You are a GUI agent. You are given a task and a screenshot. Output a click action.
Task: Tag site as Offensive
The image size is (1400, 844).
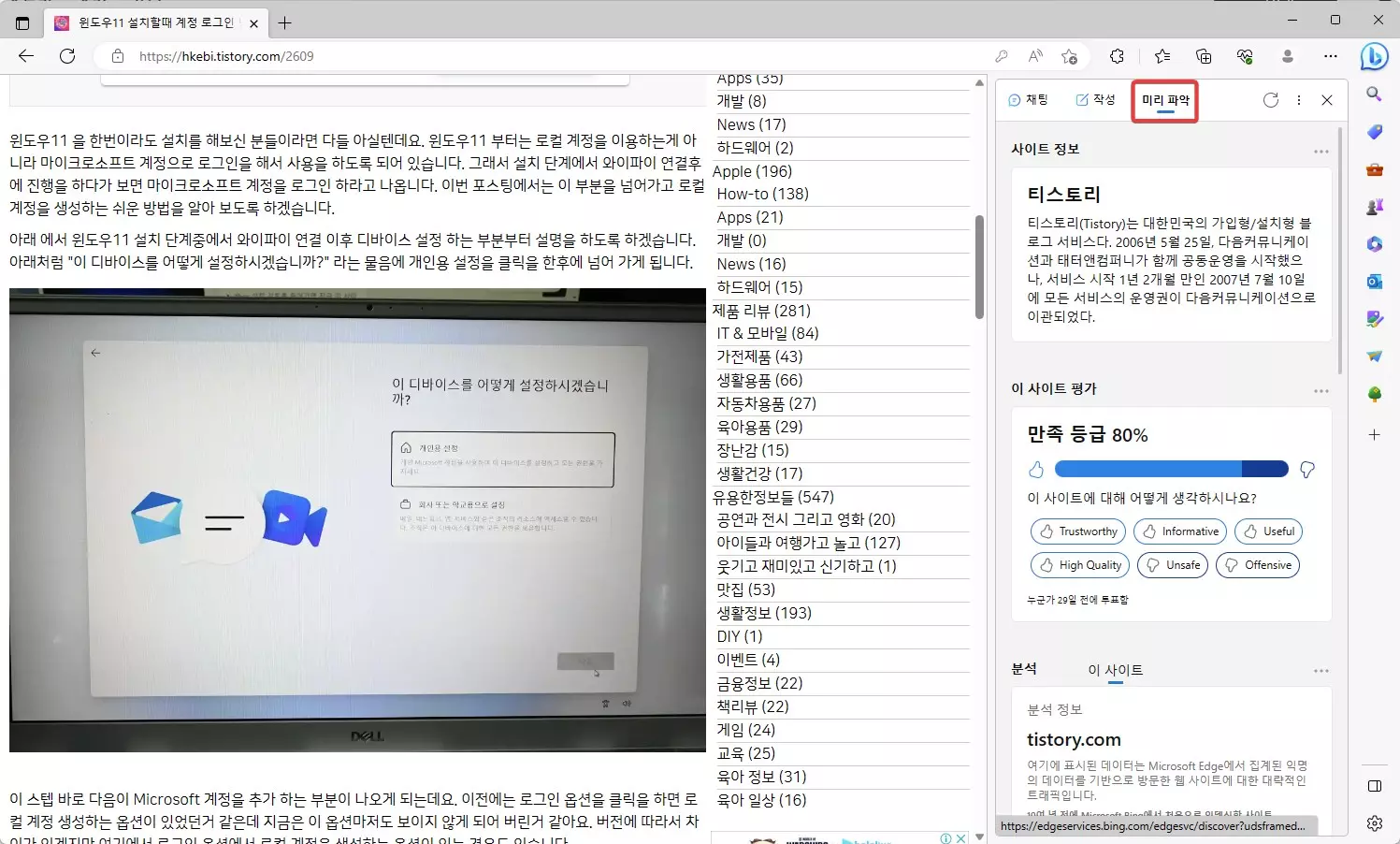point(1258,565)
